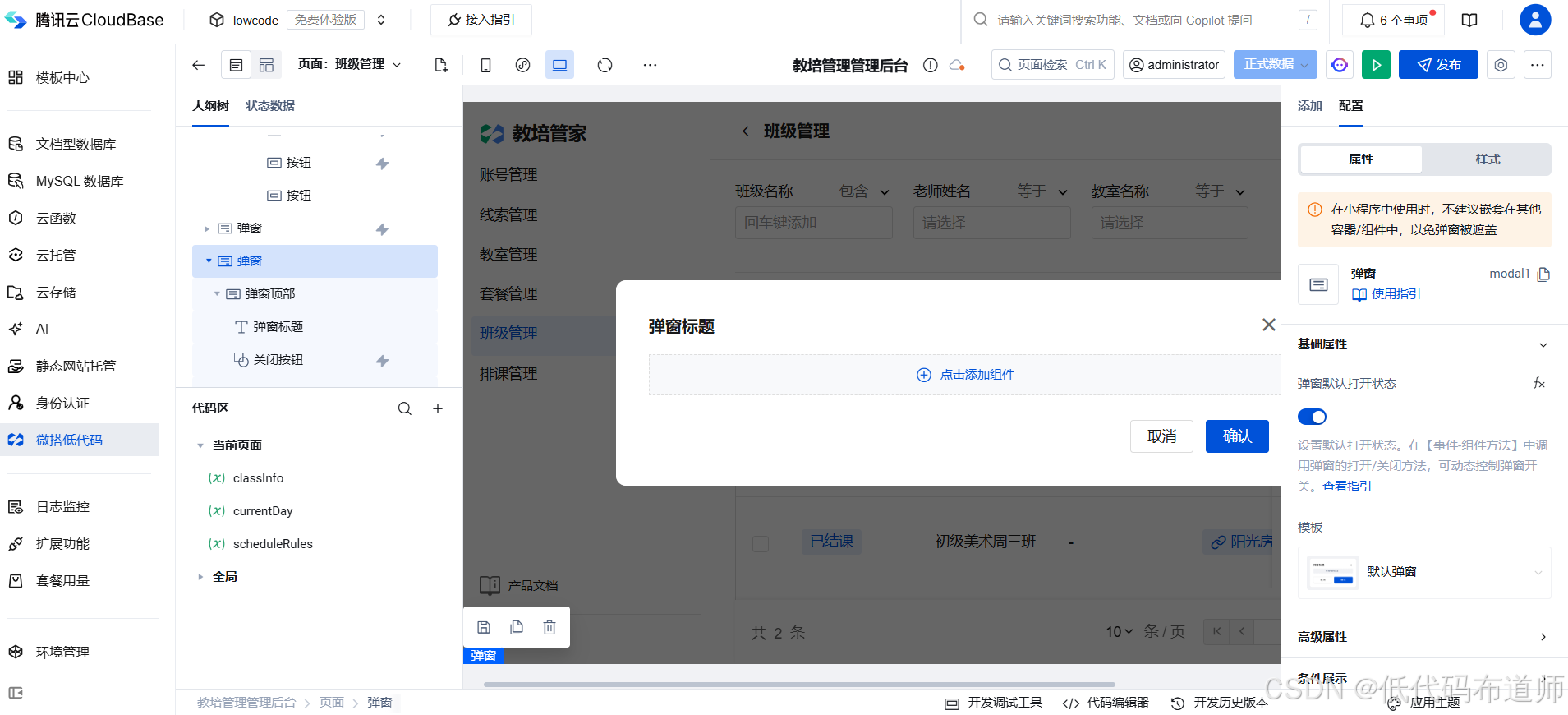Screen dimensions: 1568x715
Task: Open the 添加 tab in right panel
Action: [1309, 106]
